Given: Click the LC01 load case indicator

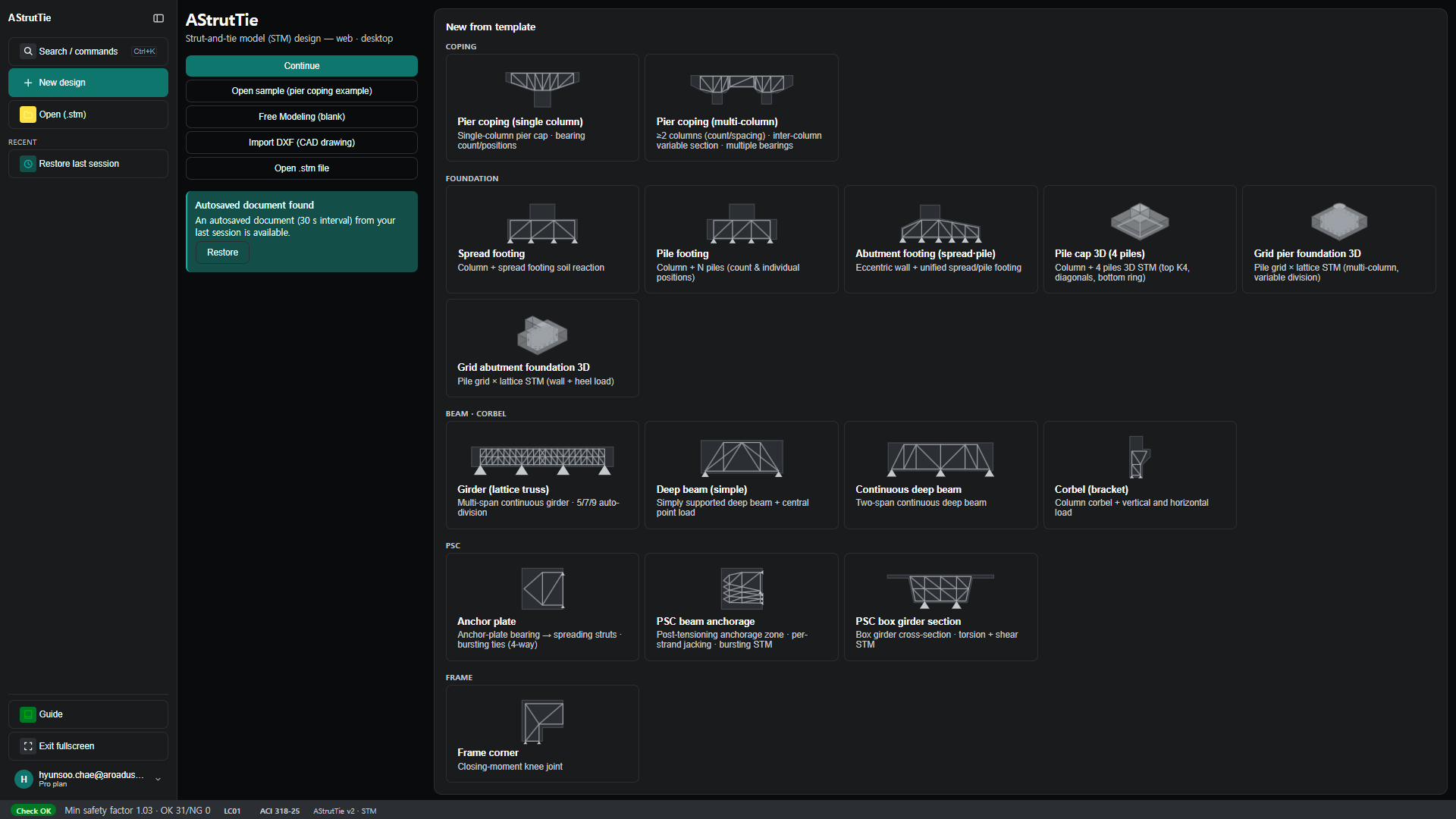Looking at the screenshot, I should pos(232,811).
